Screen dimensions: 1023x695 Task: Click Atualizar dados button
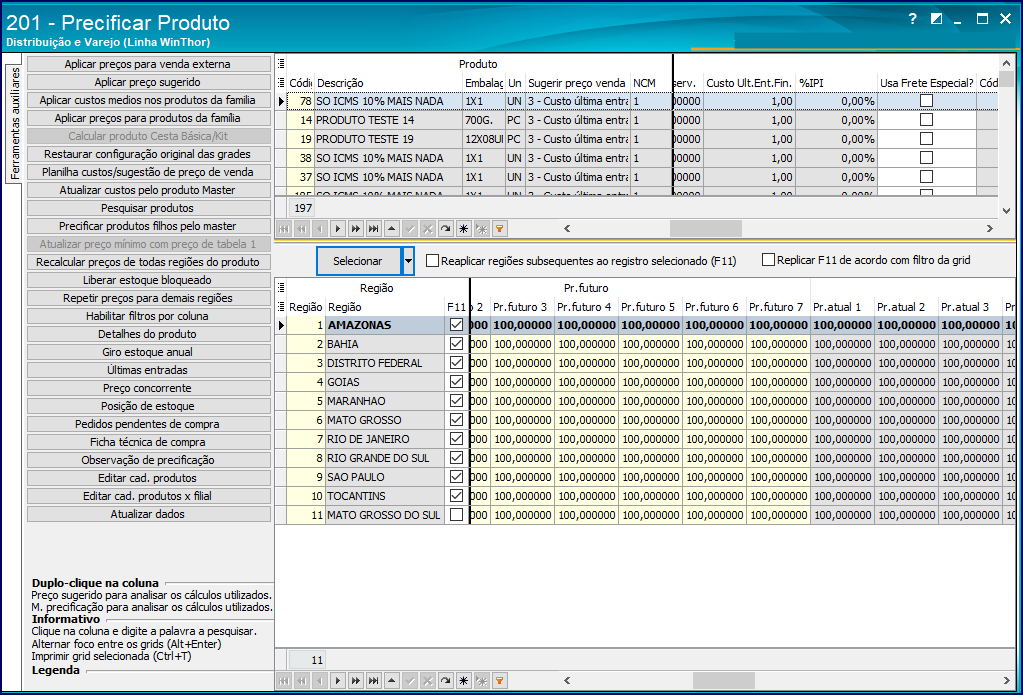pos(149,514)
